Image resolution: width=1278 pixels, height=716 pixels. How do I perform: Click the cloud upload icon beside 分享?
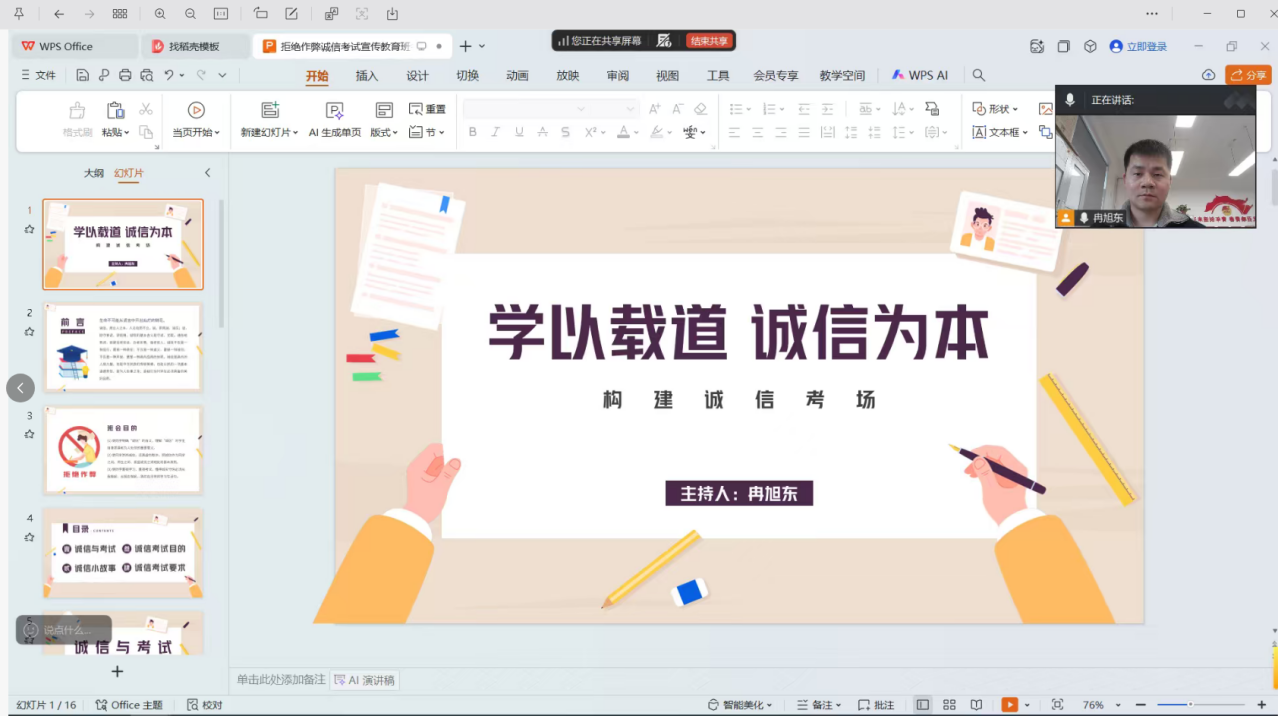(1208, 75)
